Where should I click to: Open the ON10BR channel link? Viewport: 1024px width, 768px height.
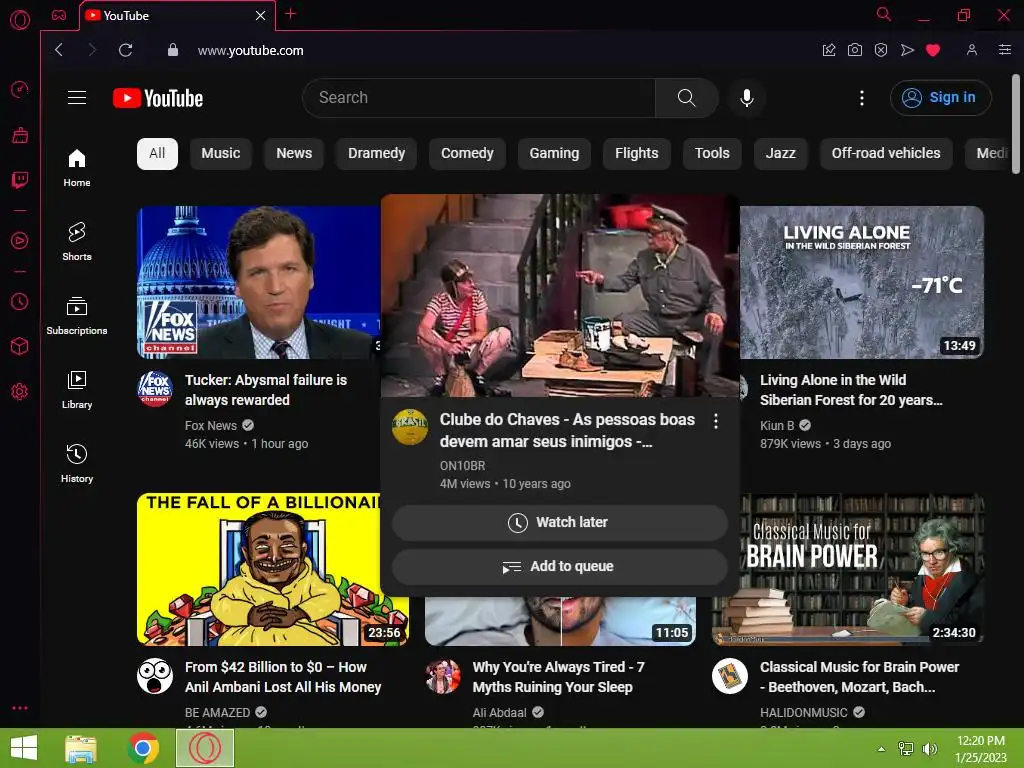[462, 466]
